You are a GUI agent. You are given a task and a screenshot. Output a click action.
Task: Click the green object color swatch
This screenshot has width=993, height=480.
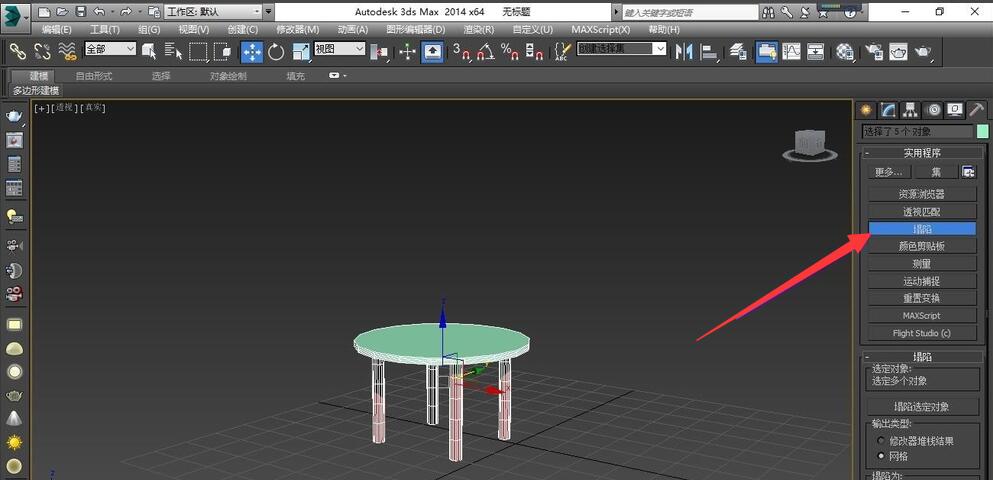[982, 132]
